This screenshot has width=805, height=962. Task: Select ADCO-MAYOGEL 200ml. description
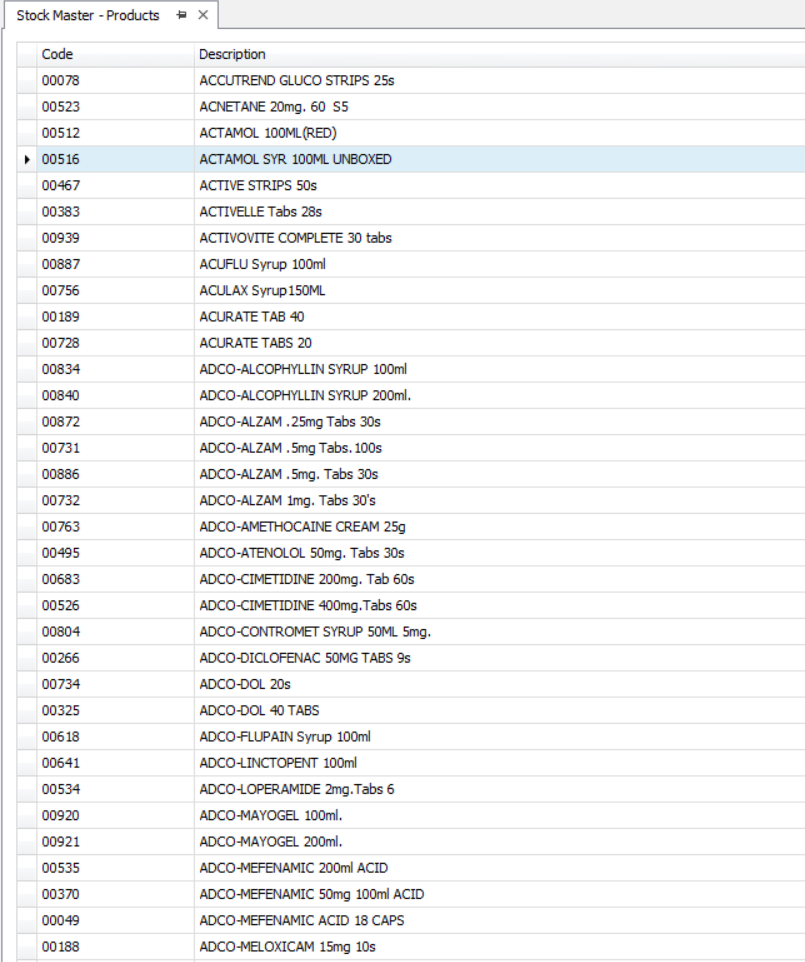(x=499, y=842)
